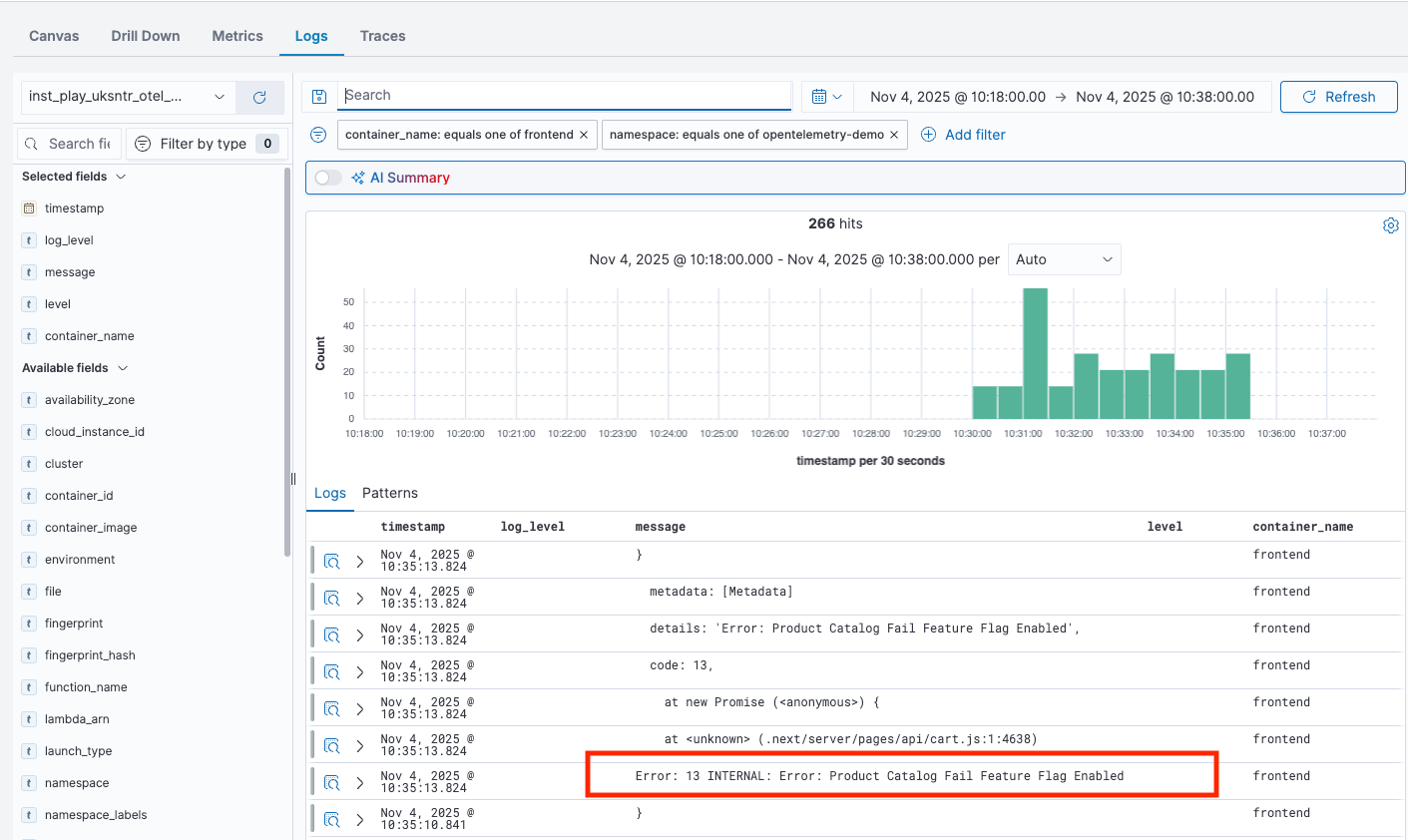
Task: Expand the first log row with chevron
Action: coord(360,562)
